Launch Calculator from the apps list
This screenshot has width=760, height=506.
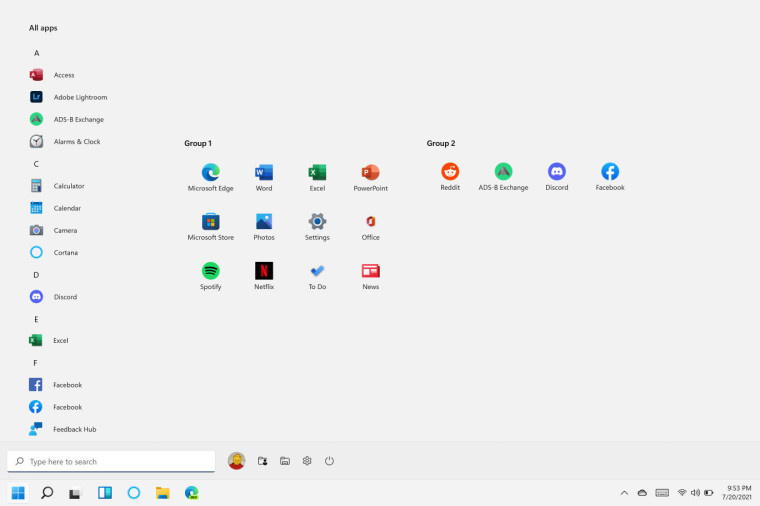pos(57,186)
